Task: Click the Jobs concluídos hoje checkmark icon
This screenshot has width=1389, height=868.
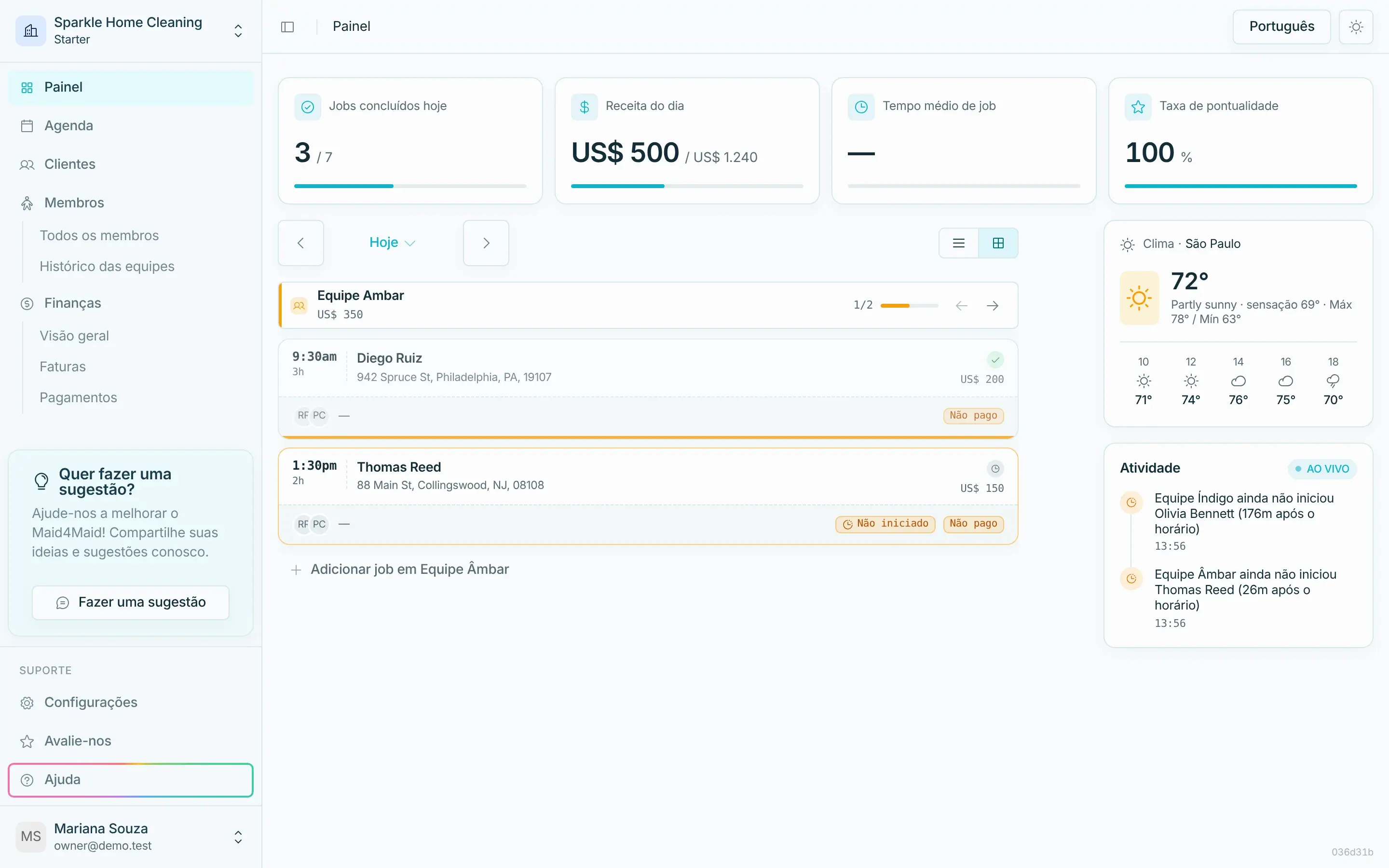Action: tap(308, 107)
